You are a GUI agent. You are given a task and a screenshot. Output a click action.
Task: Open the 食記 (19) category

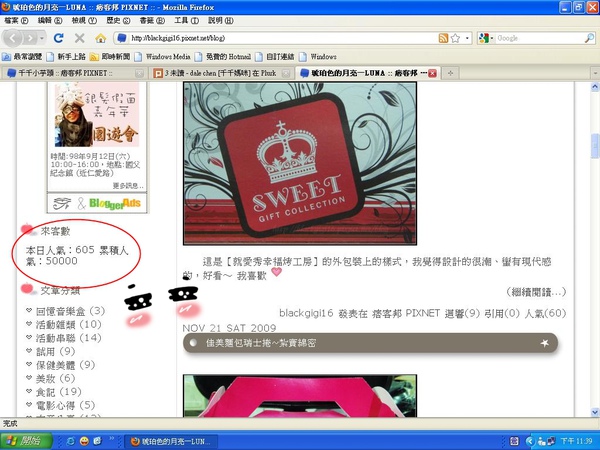[x=59, y=392]
